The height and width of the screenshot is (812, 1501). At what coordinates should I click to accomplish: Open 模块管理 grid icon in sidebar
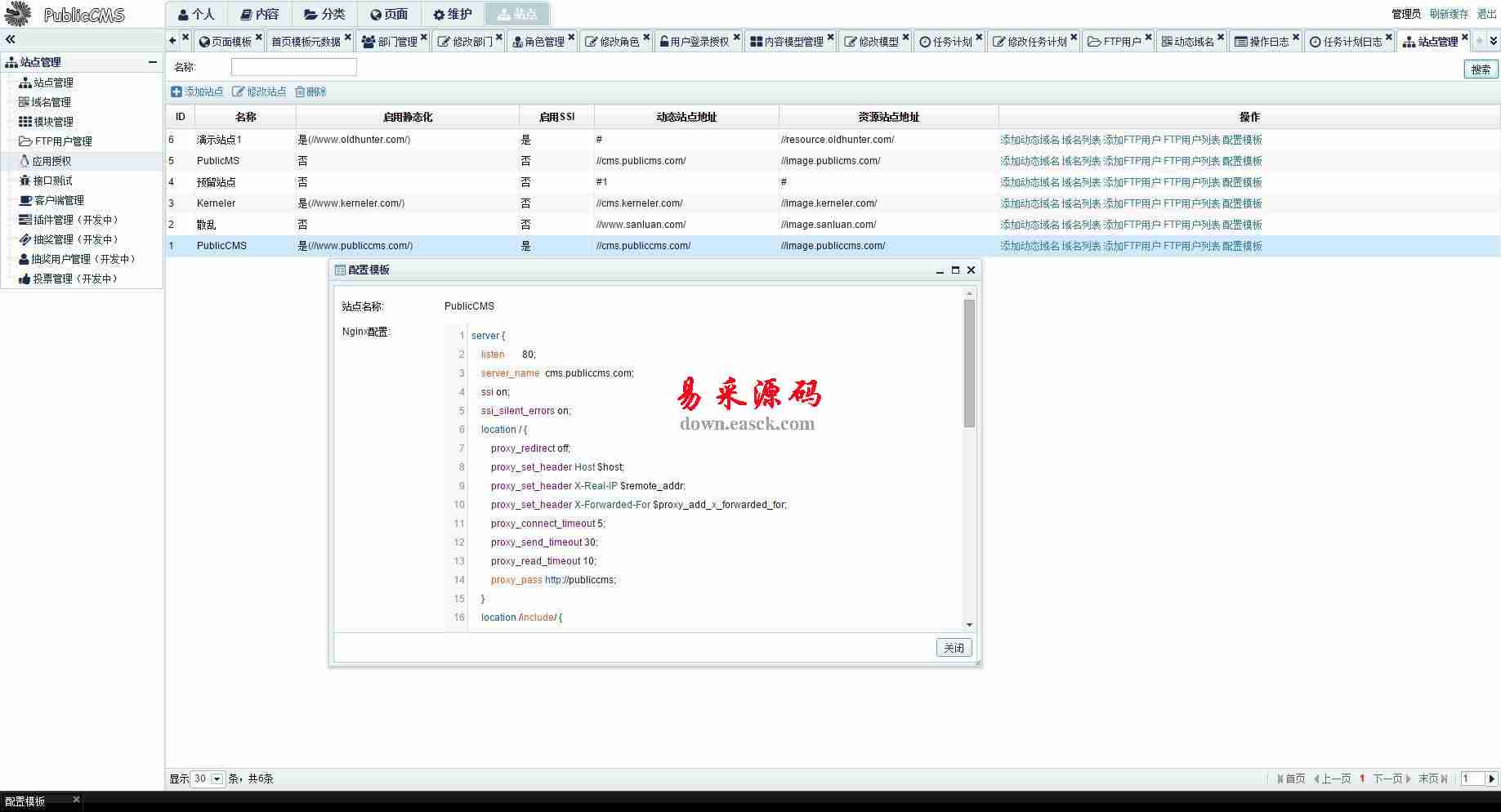click(x=25, y=122)
